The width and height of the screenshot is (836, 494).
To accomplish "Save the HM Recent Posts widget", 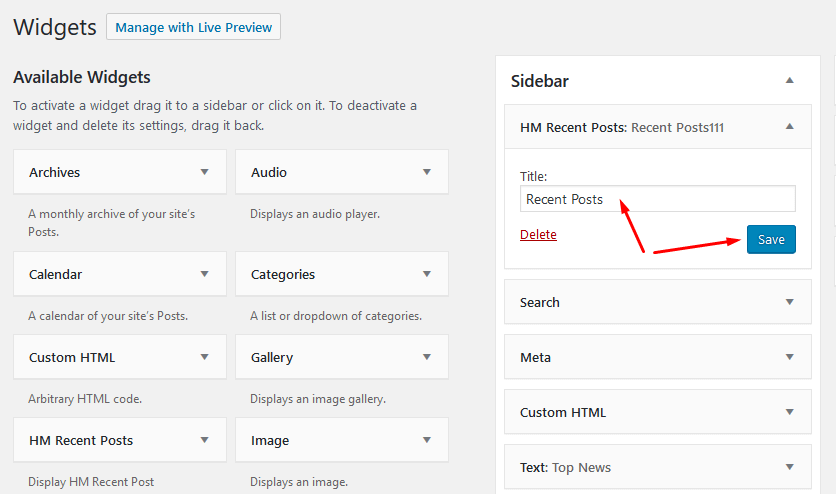I will [x=770, y=240].
